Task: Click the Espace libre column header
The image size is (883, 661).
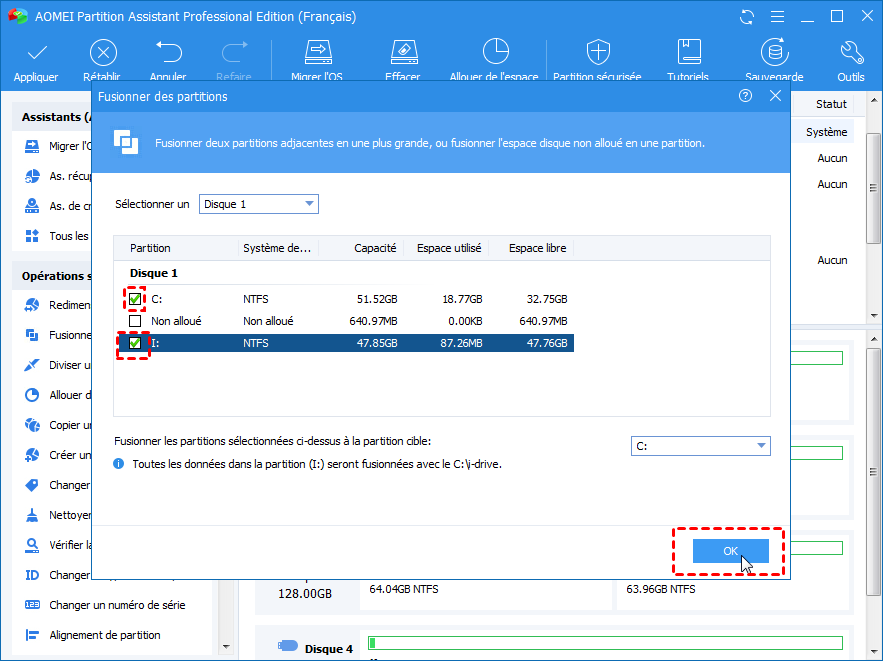Action: coord(537,248)
